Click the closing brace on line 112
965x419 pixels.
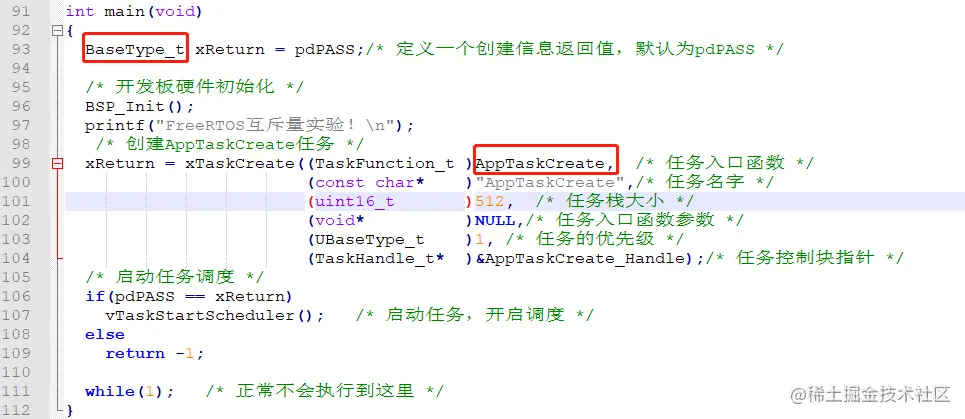coord(70,410)
